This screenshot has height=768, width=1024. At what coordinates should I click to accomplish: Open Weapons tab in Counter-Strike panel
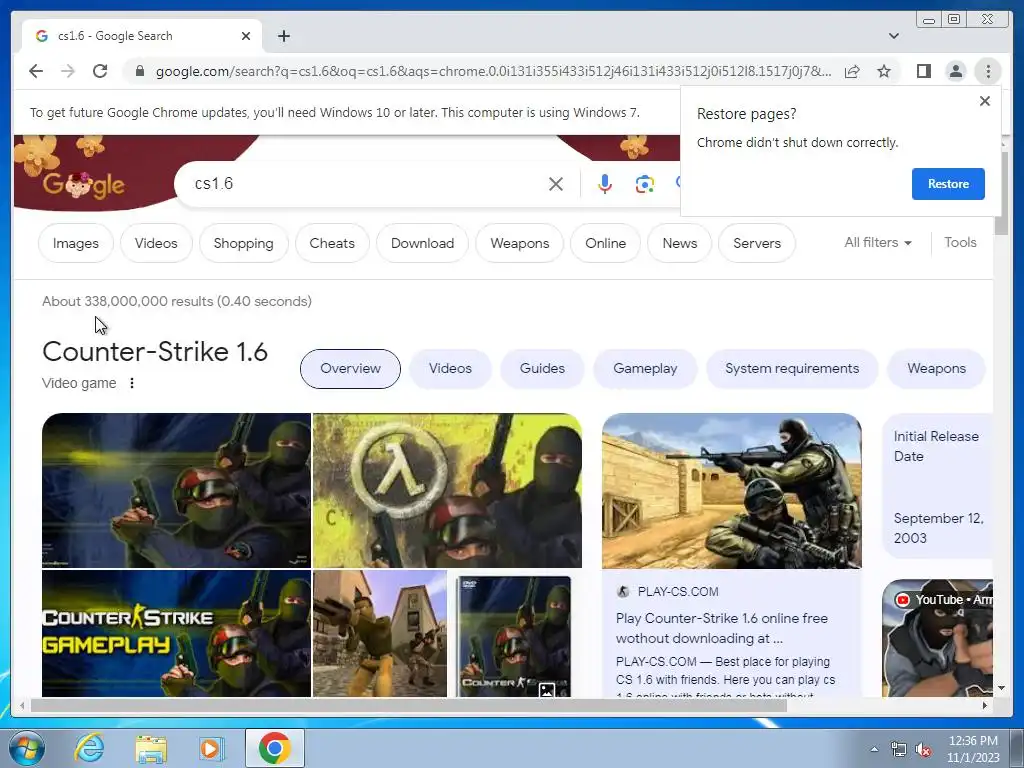click(936, 368)
